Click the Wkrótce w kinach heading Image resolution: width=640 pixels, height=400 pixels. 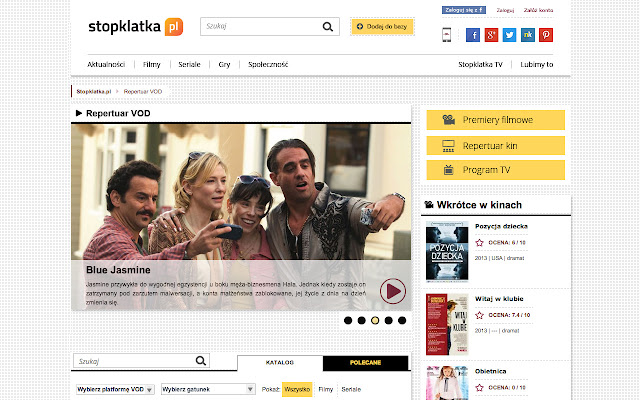(x=479, y=205)
